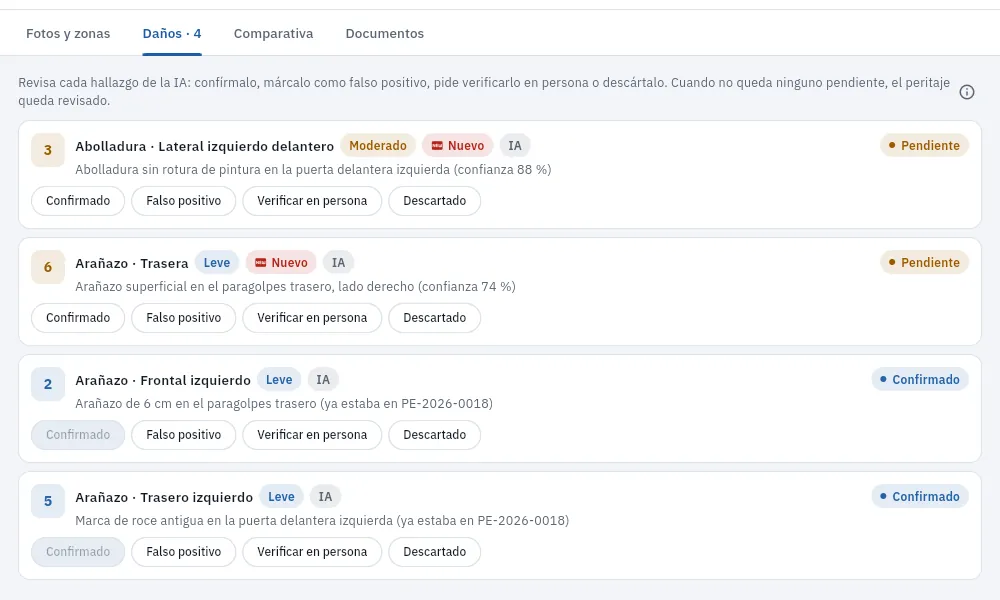Switch to the Fotos y zonas tab
Viewport: 1000px width, 600px height.
tap(68, 34)
